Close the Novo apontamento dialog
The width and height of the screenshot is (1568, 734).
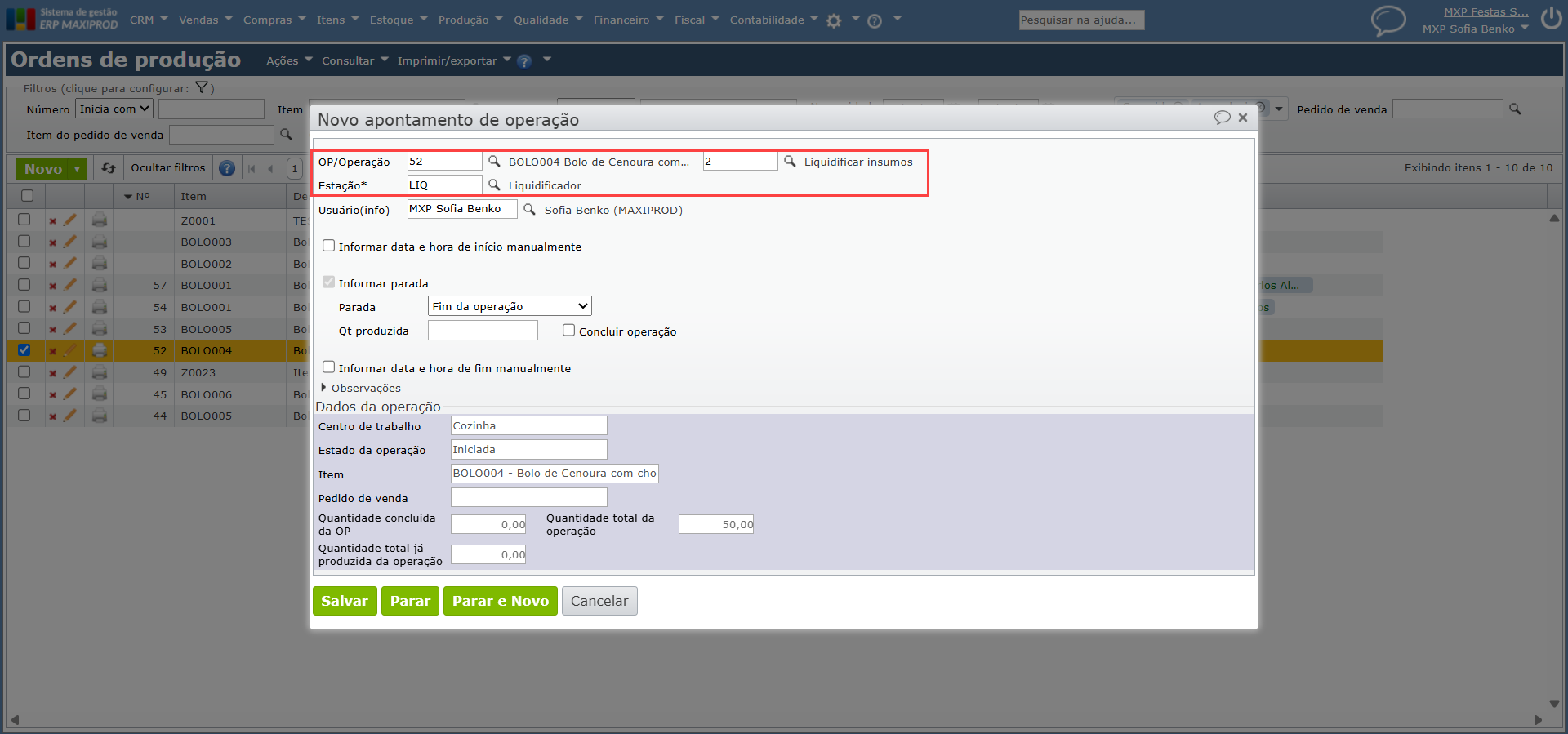pos(1243,118)
